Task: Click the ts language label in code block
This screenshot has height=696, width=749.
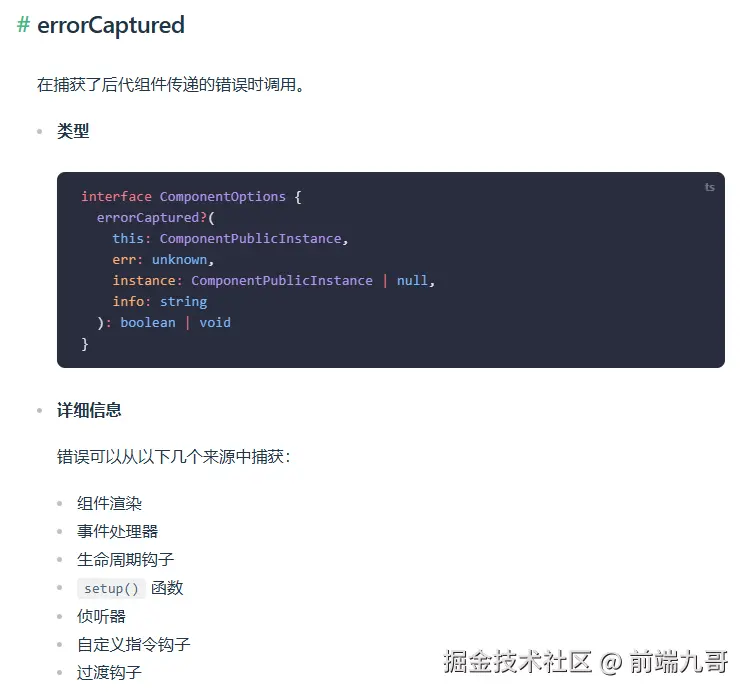Action: click(x=710, y=187)
